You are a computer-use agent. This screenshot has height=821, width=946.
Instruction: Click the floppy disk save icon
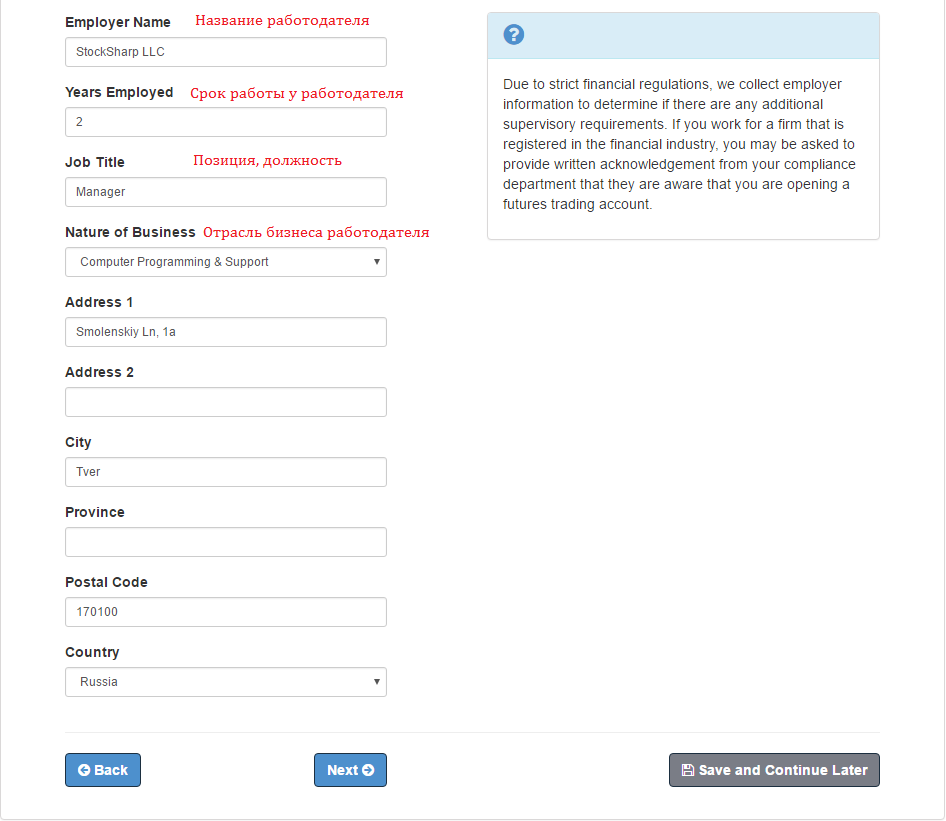687,770
